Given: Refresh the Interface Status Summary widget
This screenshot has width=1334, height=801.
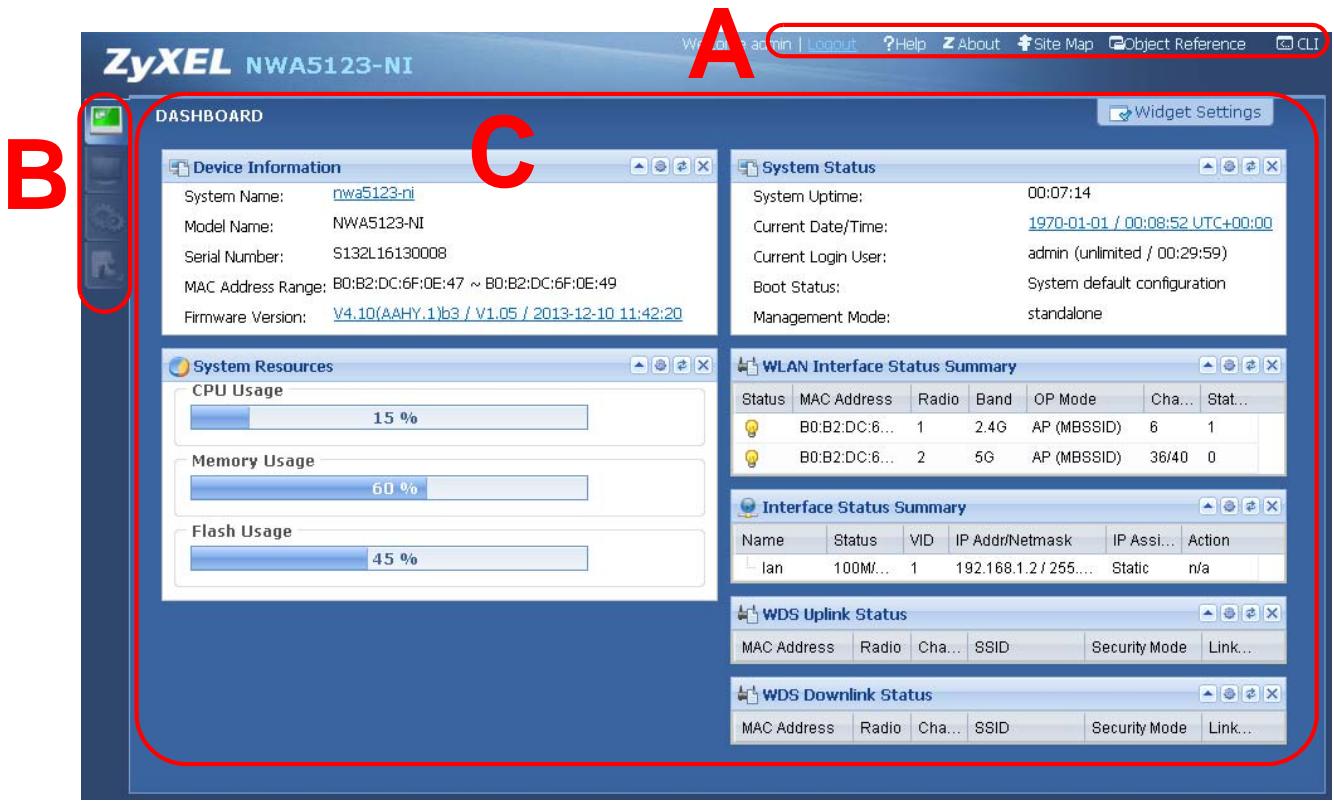Looking at the screenshot, I should (x=1253, y=508).
